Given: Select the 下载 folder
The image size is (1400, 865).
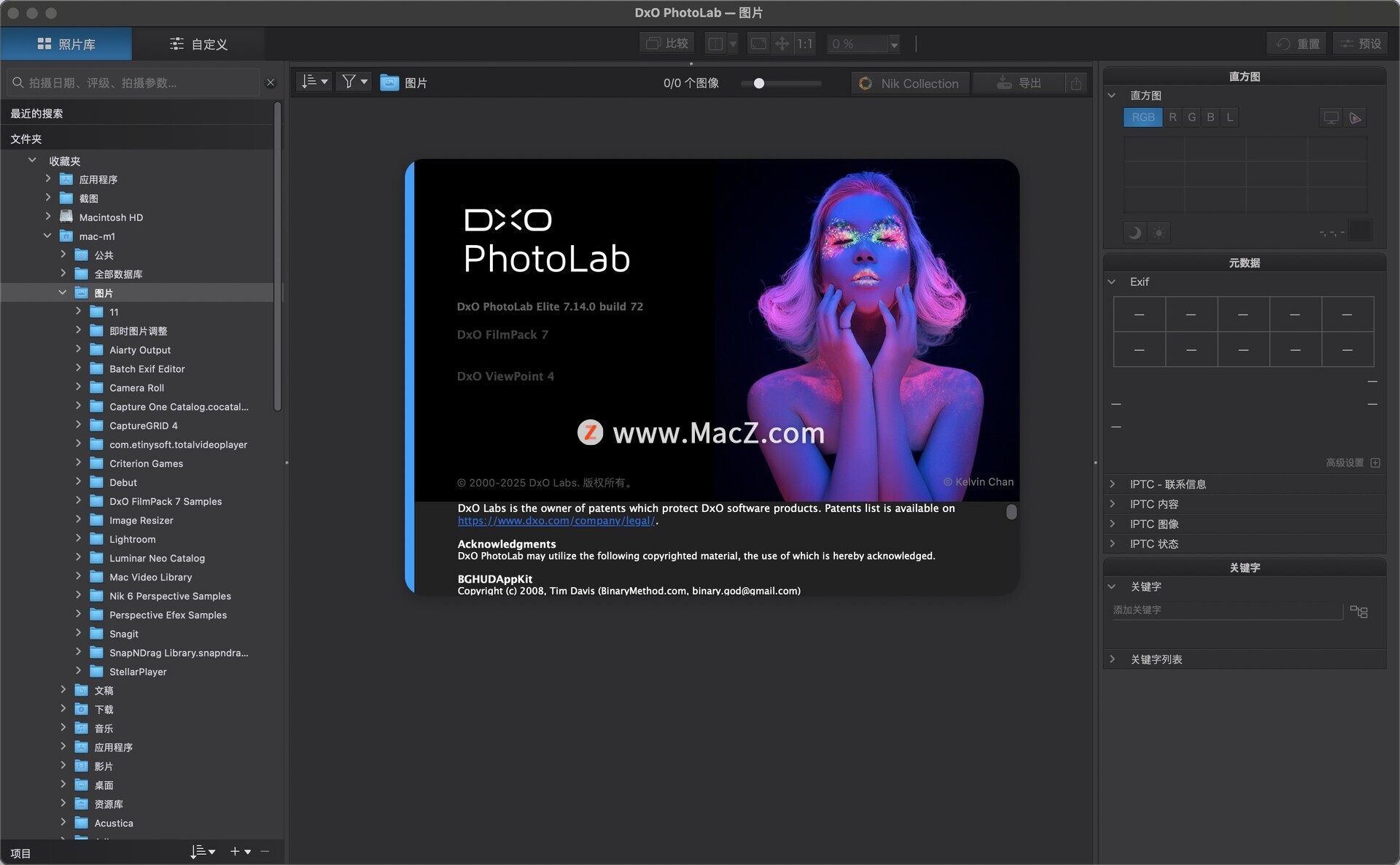Looking at the screenshot, I should tap(104, 710).
